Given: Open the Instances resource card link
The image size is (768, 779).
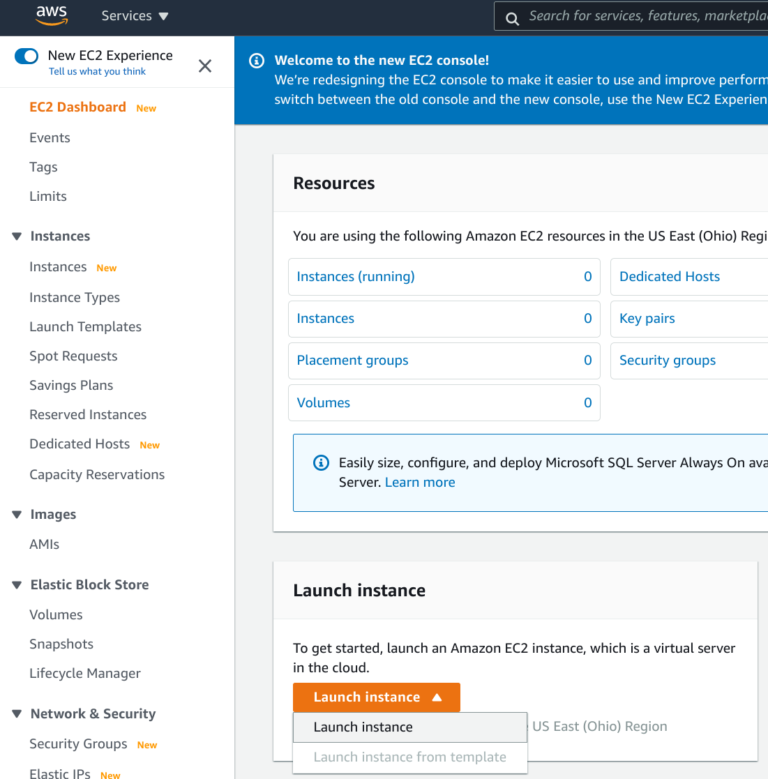Looking at the screenshot, I should (x=325, y=318).
